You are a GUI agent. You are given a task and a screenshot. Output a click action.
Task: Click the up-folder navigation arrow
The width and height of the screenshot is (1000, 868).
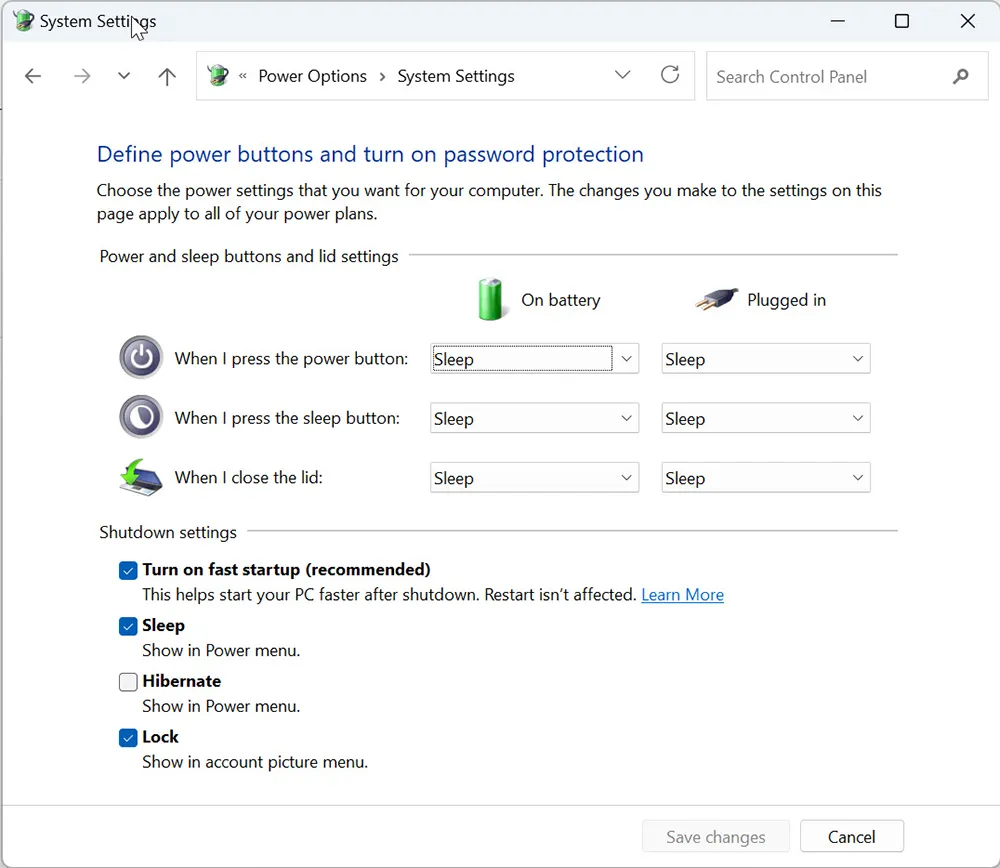click(x=166, y=75)
